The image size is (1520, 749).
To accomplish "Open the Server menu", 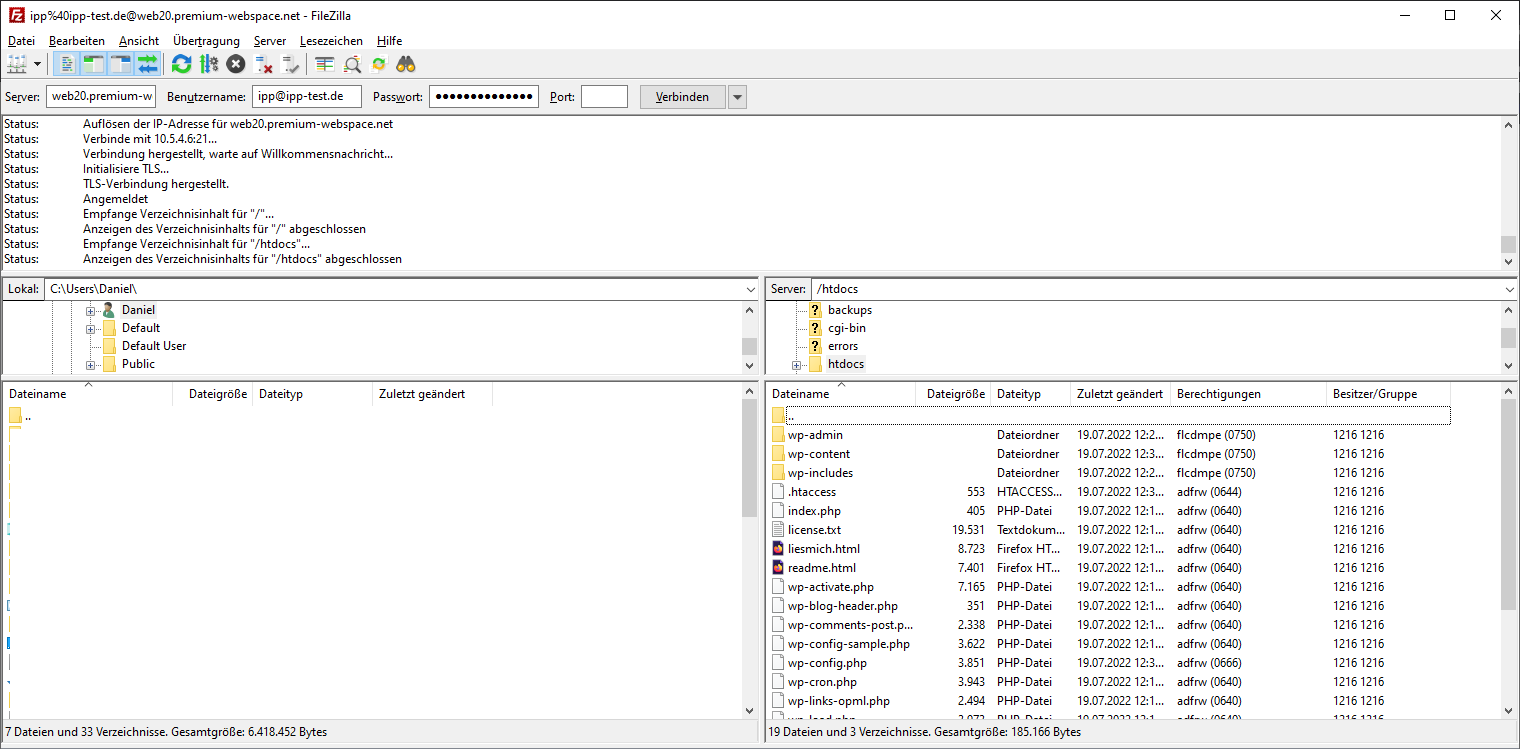I will pyautogui.click(x=270, y=41).
